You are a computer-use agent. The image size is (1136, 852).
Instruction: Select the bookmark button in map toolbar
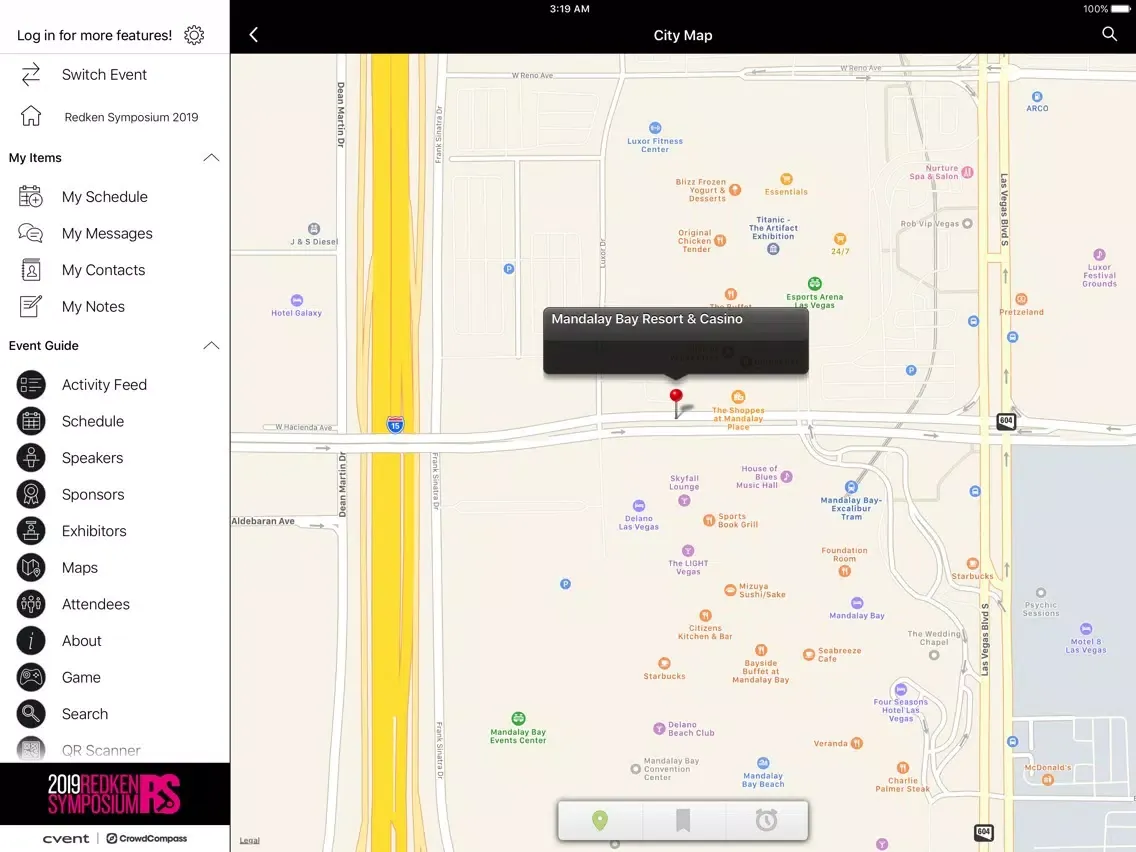(x=682, y=820)
